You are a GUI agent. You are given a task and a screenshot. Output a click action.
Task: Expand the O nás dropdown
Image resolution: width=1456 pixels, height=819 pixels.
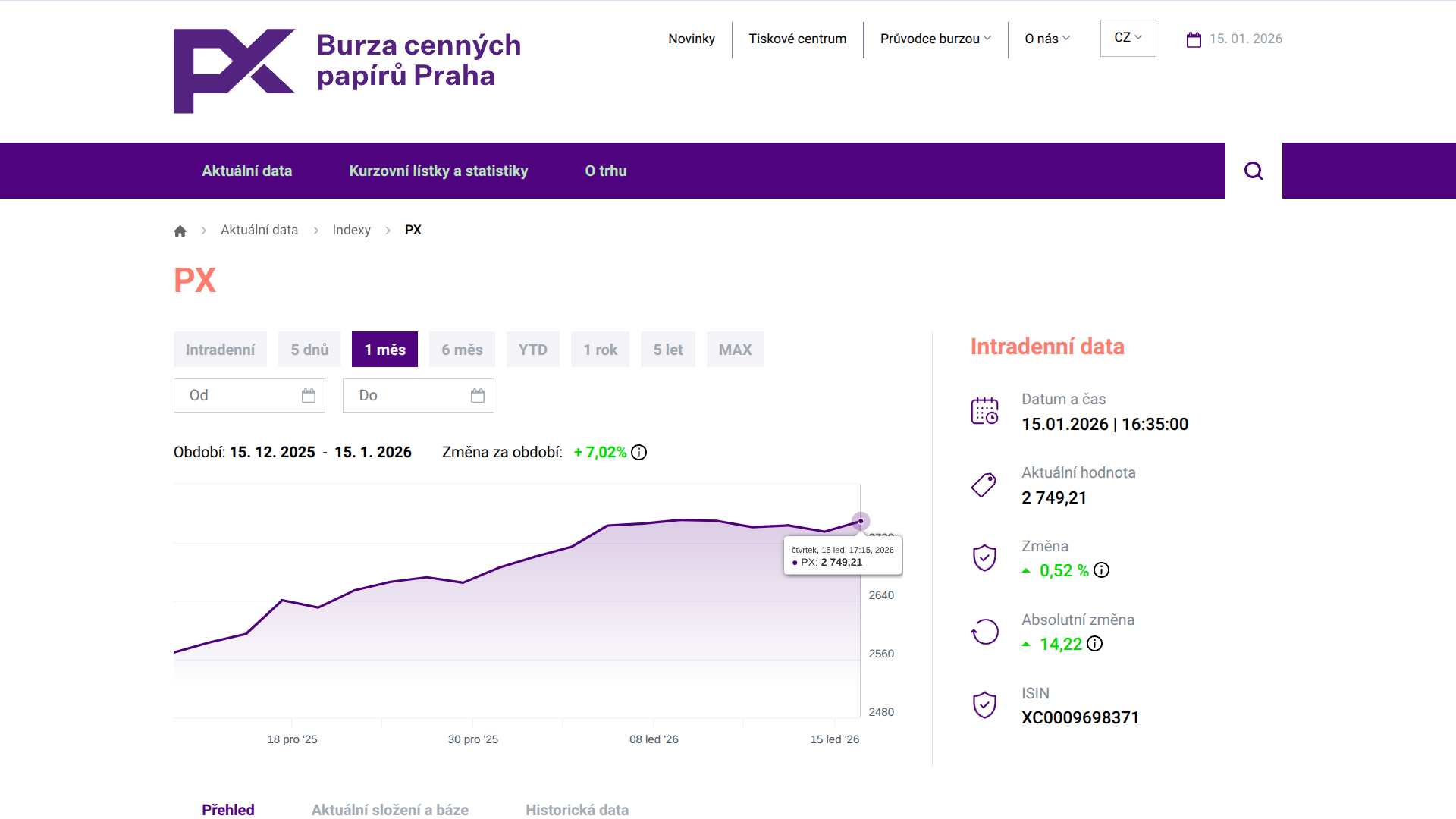1047,39
